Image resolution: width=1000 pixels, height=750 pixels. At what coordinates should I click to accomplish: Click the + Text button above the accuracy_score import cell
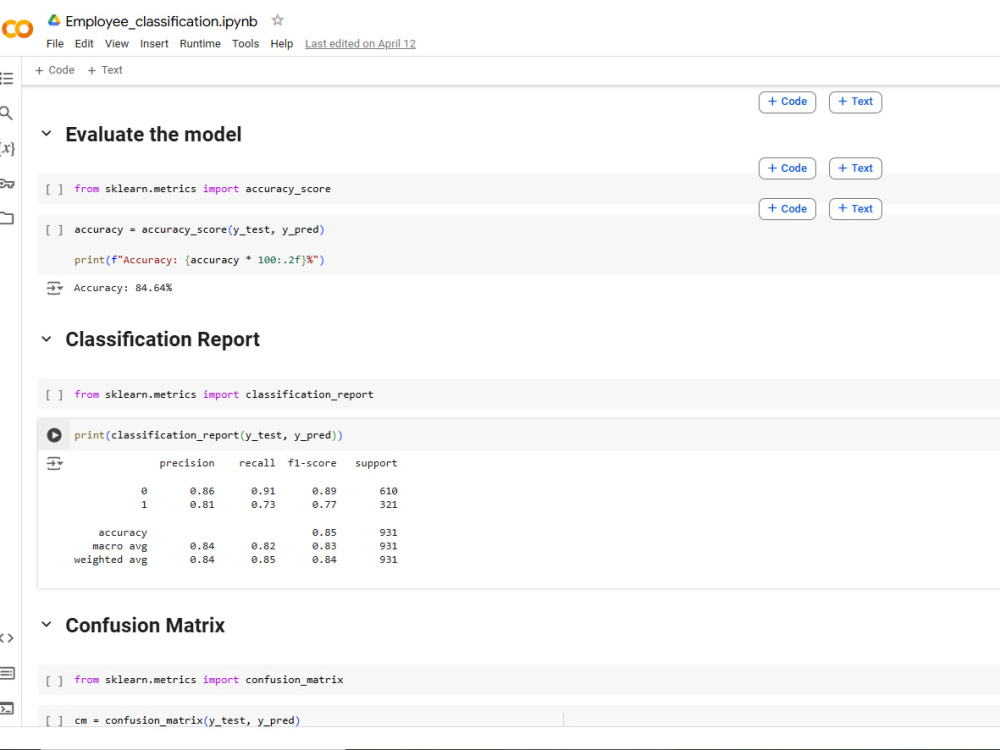pyautogui.click(x=855, y=168)
